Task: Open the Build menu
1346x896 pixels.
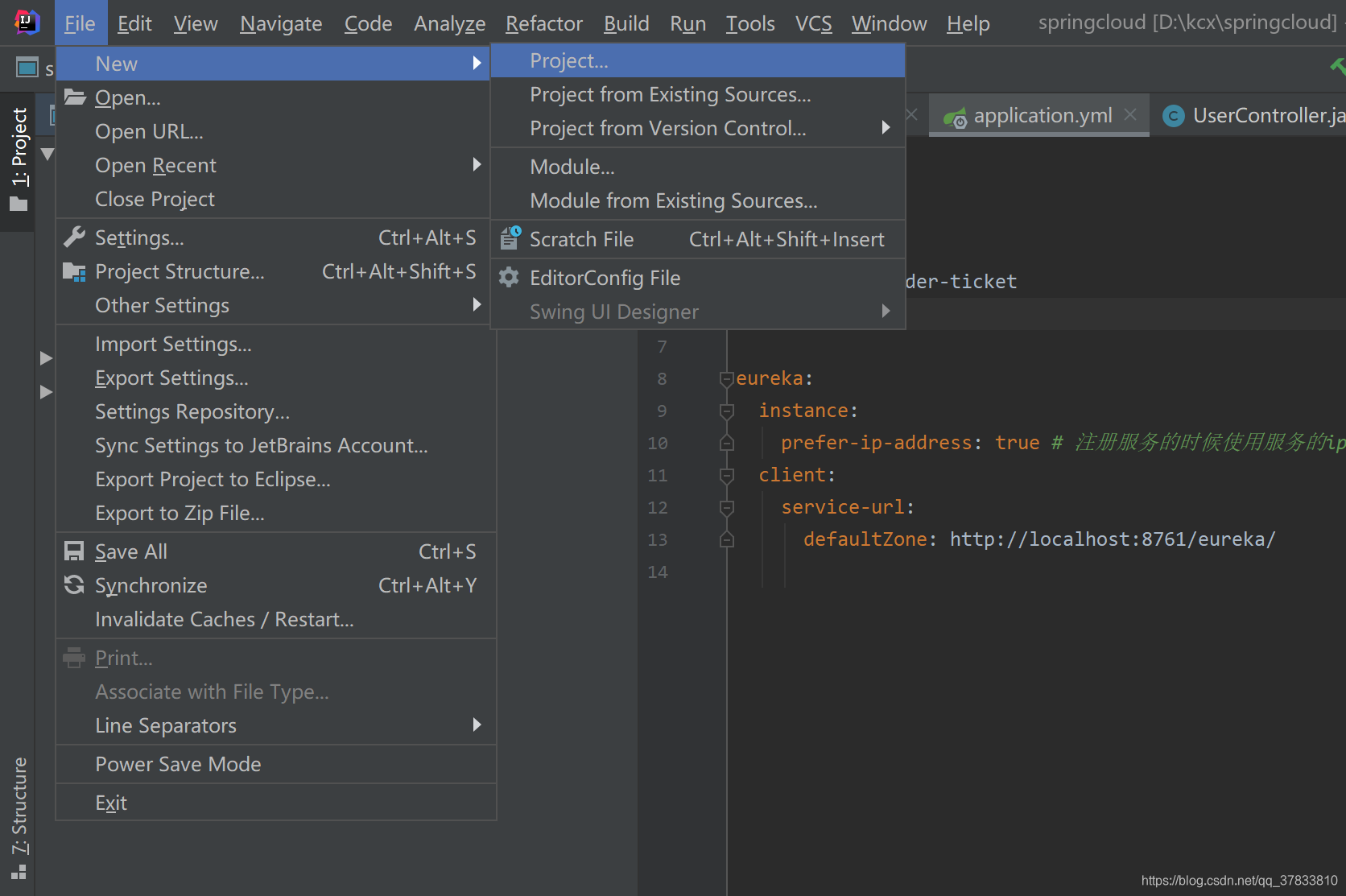Action: (x=626, y=23)
